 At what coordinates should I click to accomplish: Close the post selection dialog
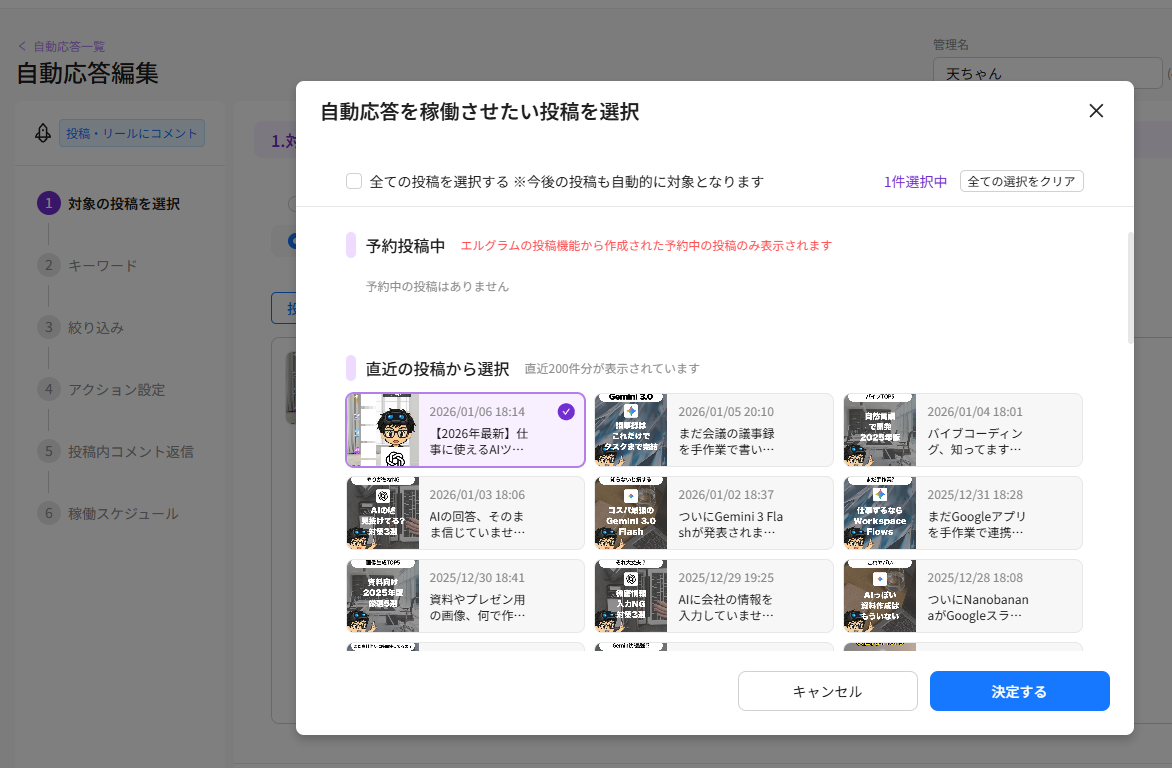[1096, 111]
